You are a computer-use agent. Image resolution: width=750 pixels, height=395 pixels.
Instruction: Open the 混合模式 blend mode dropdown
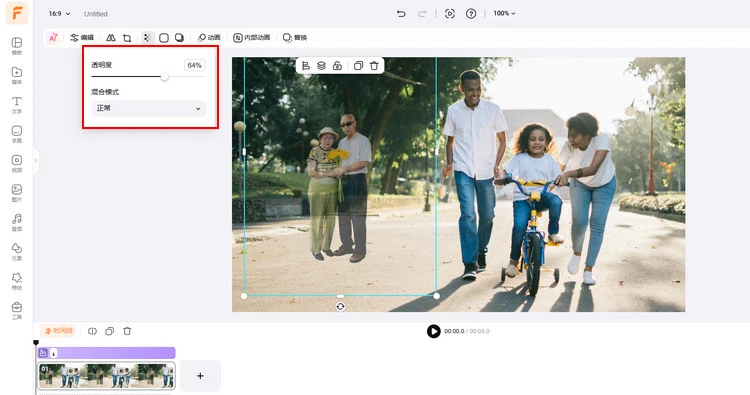coord(148,108)
